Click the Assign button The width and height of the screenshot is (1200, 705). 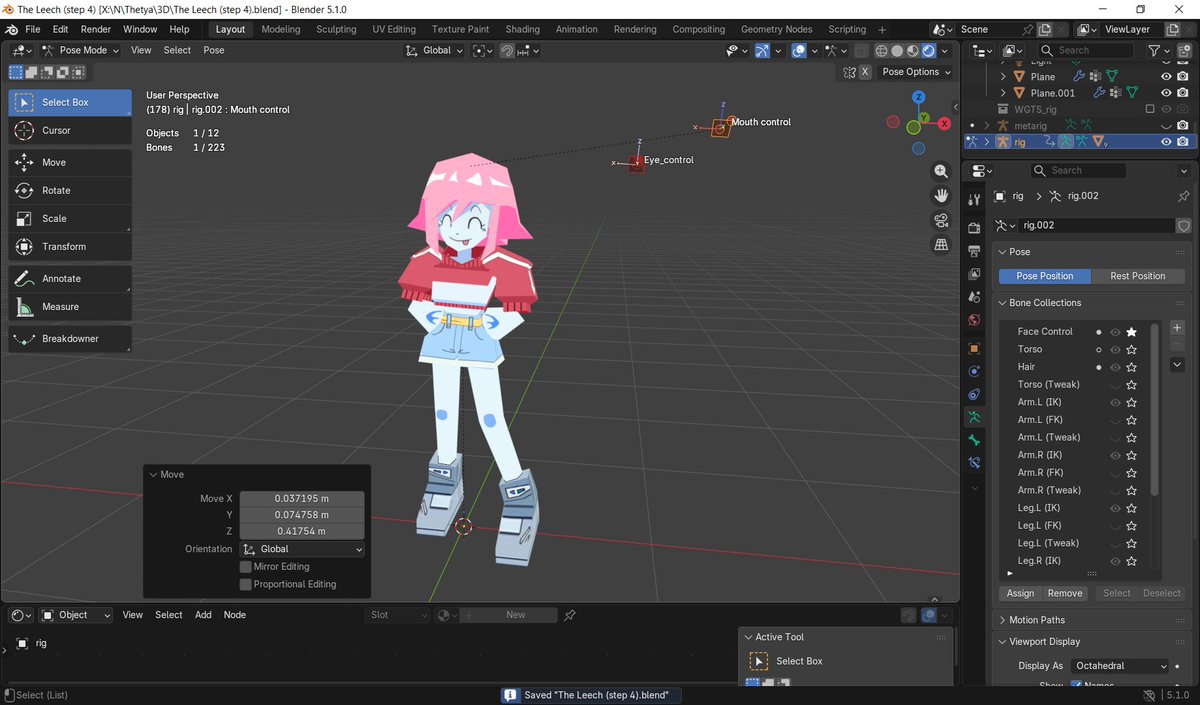coord(1020,593)
